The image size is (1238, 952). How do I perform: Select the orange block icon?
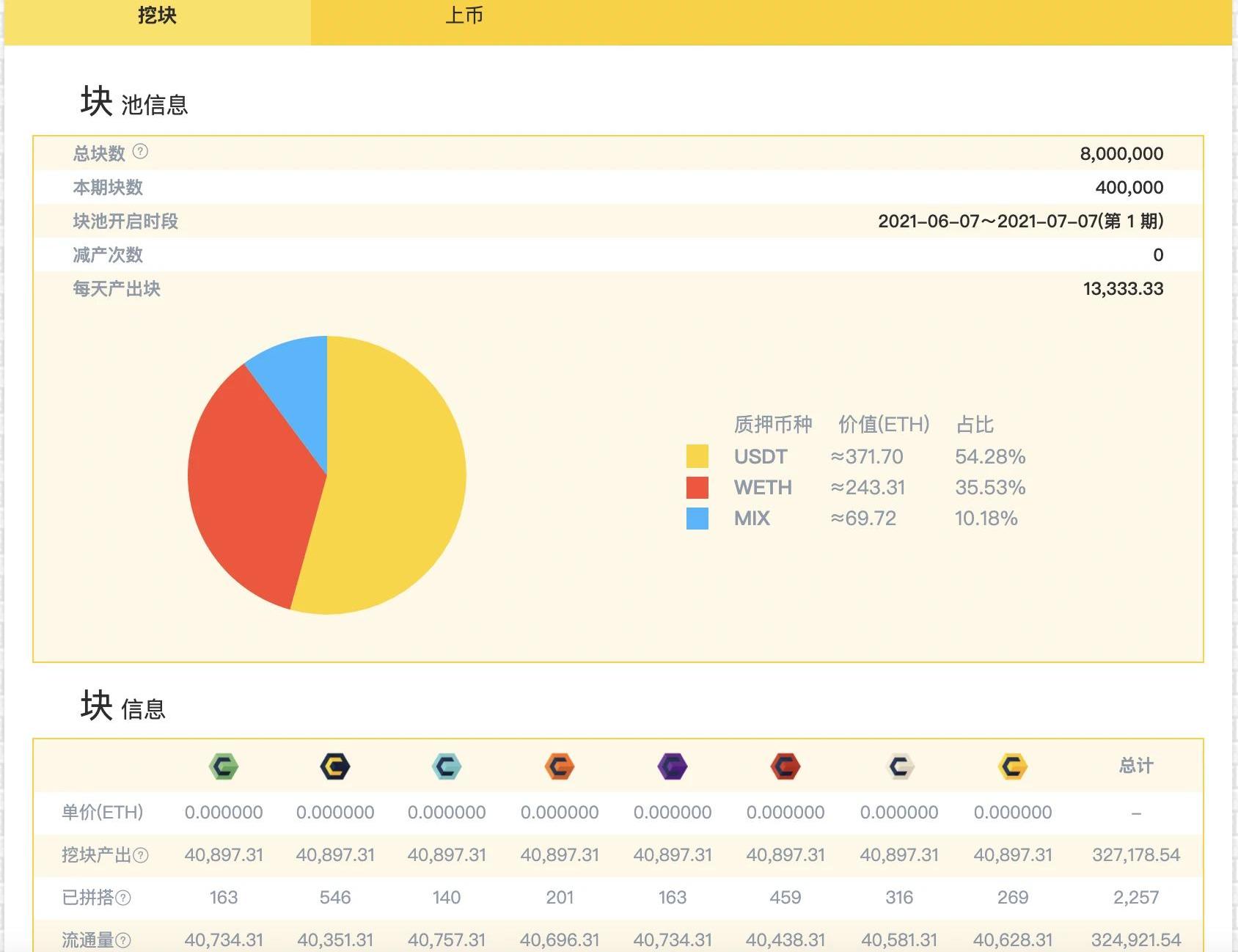pos(560,766)
